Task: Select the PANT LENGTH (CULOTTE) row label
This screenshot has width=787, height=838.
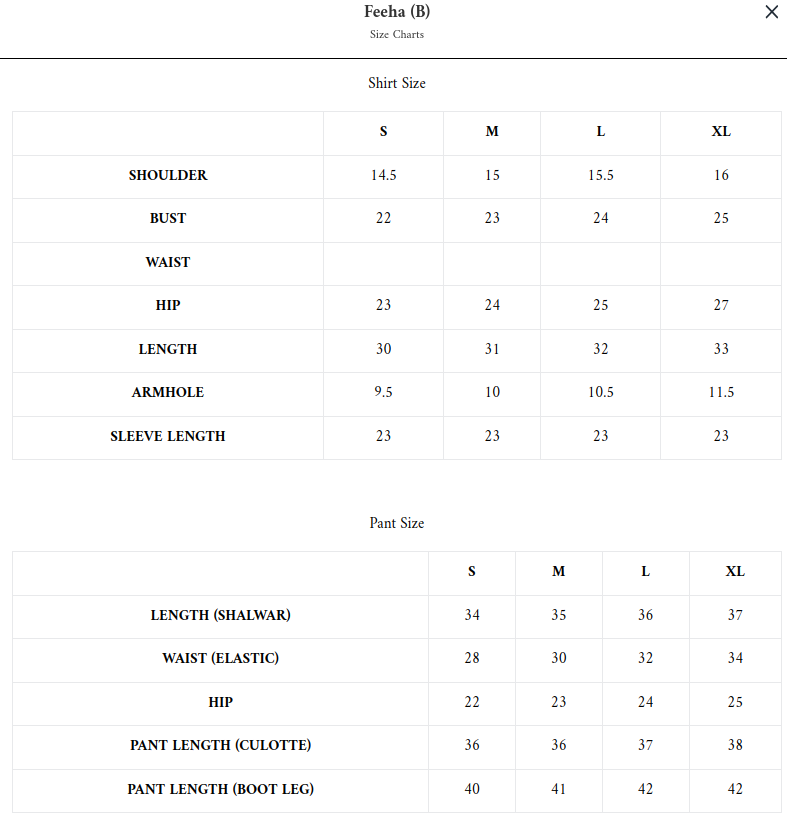Action: (221, 746)
